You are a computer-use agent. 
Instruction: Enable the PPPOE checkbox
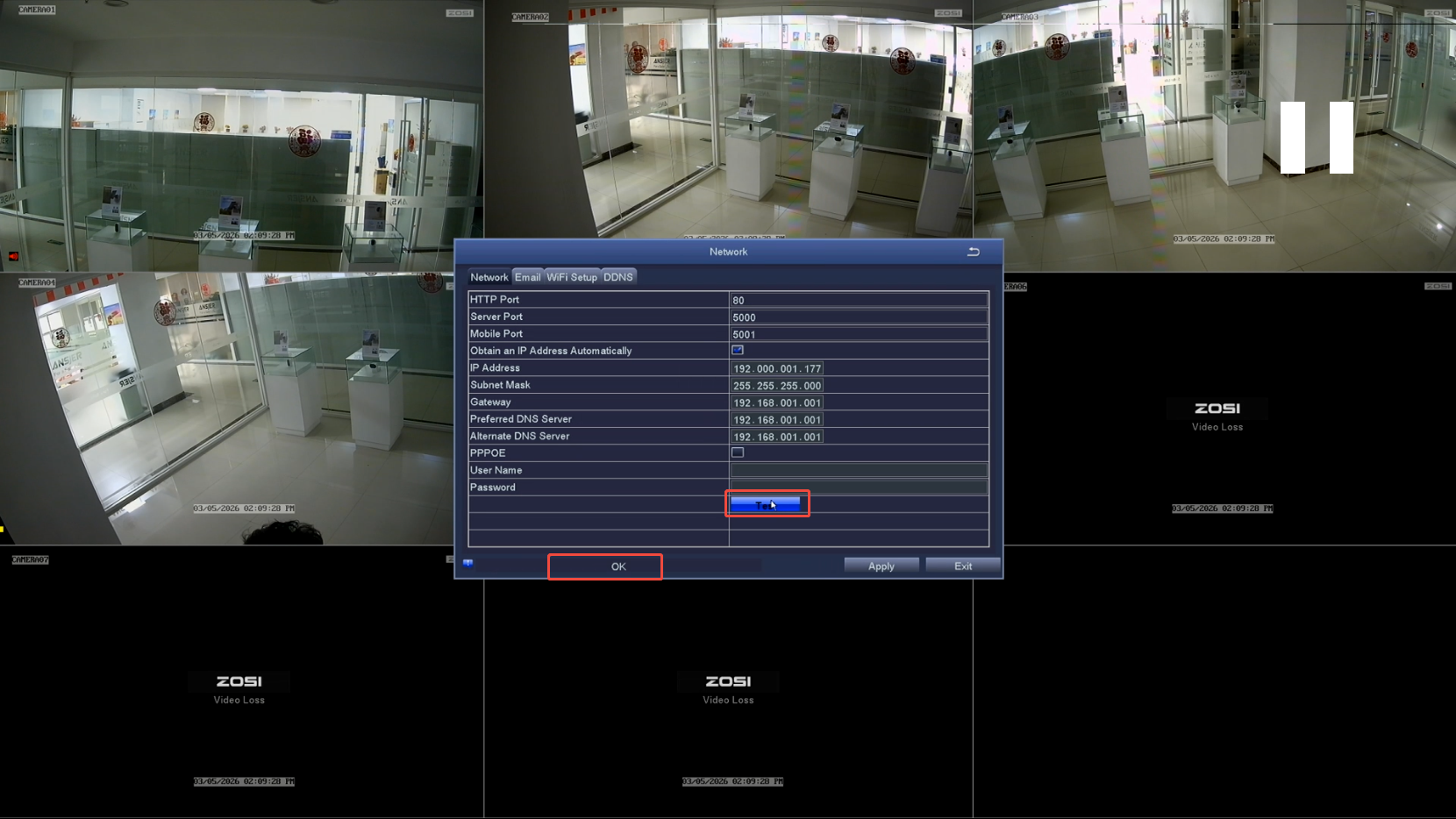738,453
